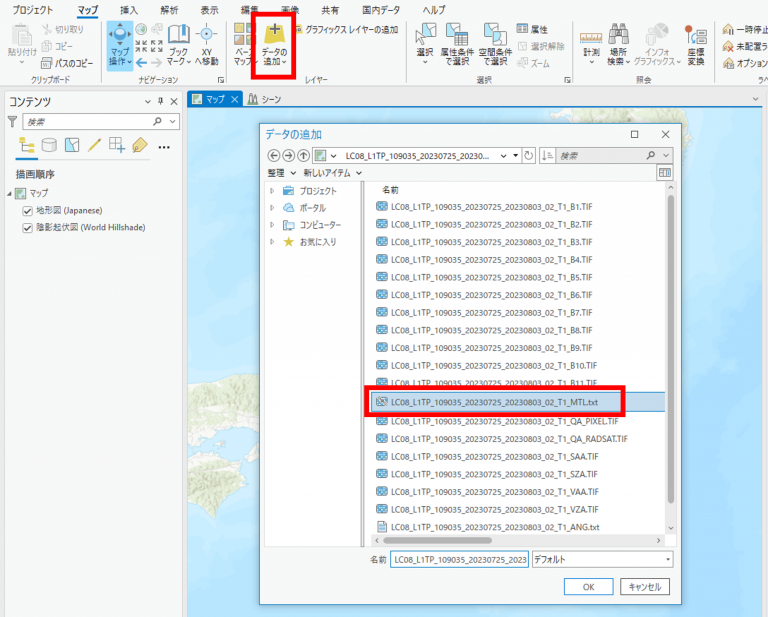This screenshot has height=617, width=768.
Task: Switch Contents to List By Editing
Action: pyautogui.click(x=95, y=145)
